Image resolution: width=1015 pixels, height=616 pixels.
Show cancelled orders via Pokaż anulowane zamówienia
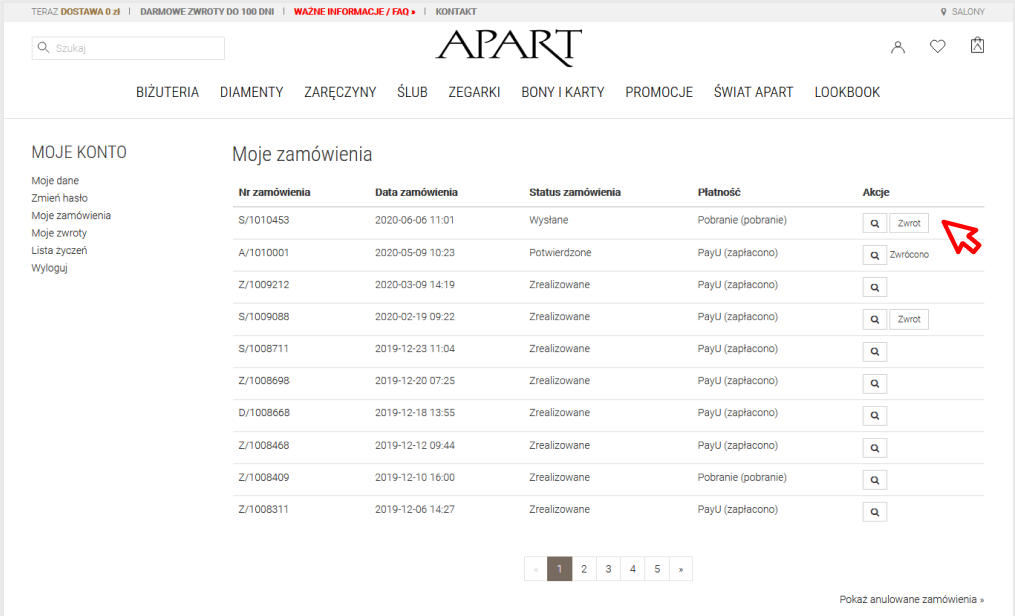[x=911, y=599]
